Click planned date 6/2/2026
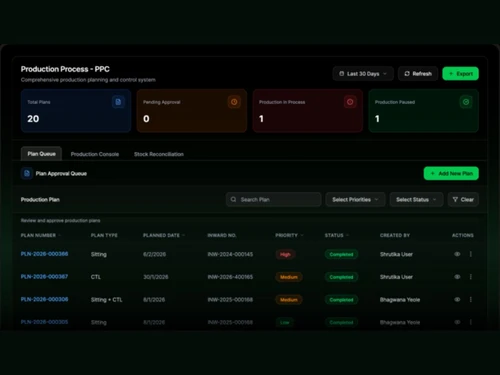Image resolution: width=500 pixels, height=375 pixels. (154, 254)
